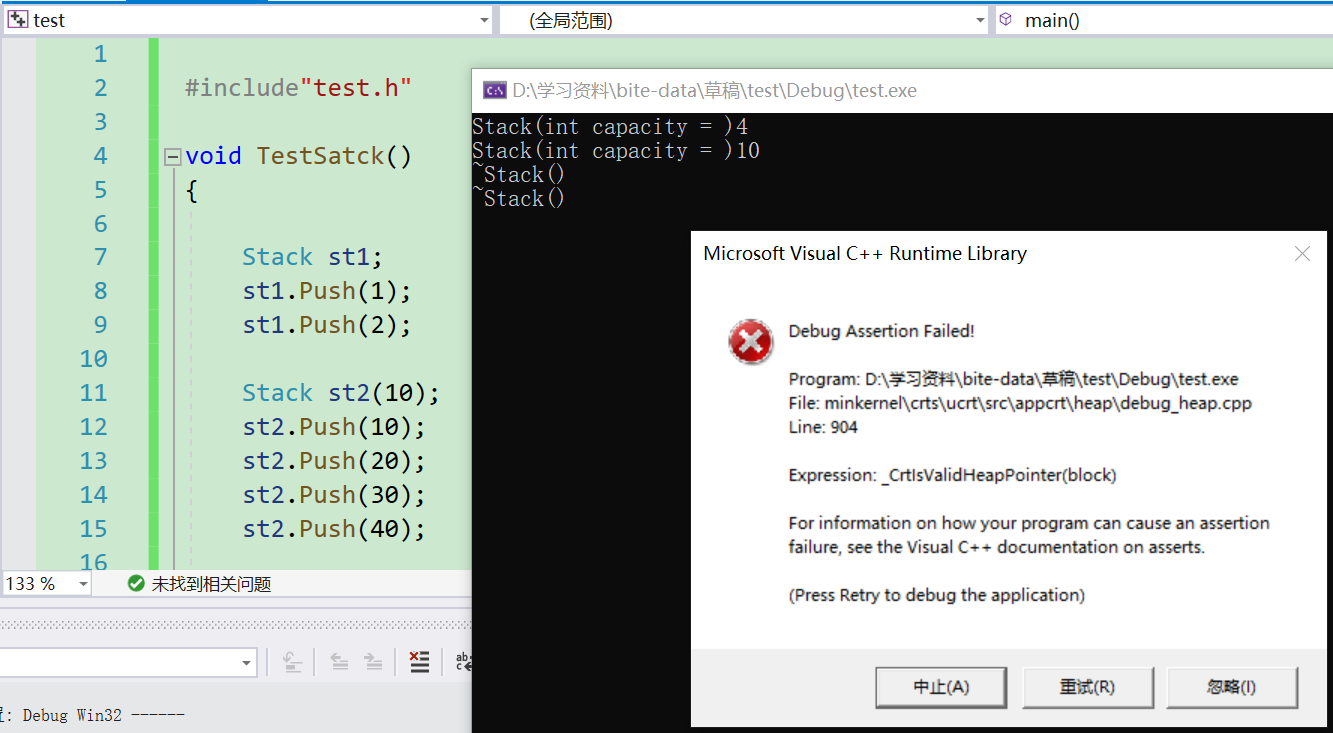Click the green checkmark no-issues status icon
The width and height of the screenshot is (1333, 733).
136,584
